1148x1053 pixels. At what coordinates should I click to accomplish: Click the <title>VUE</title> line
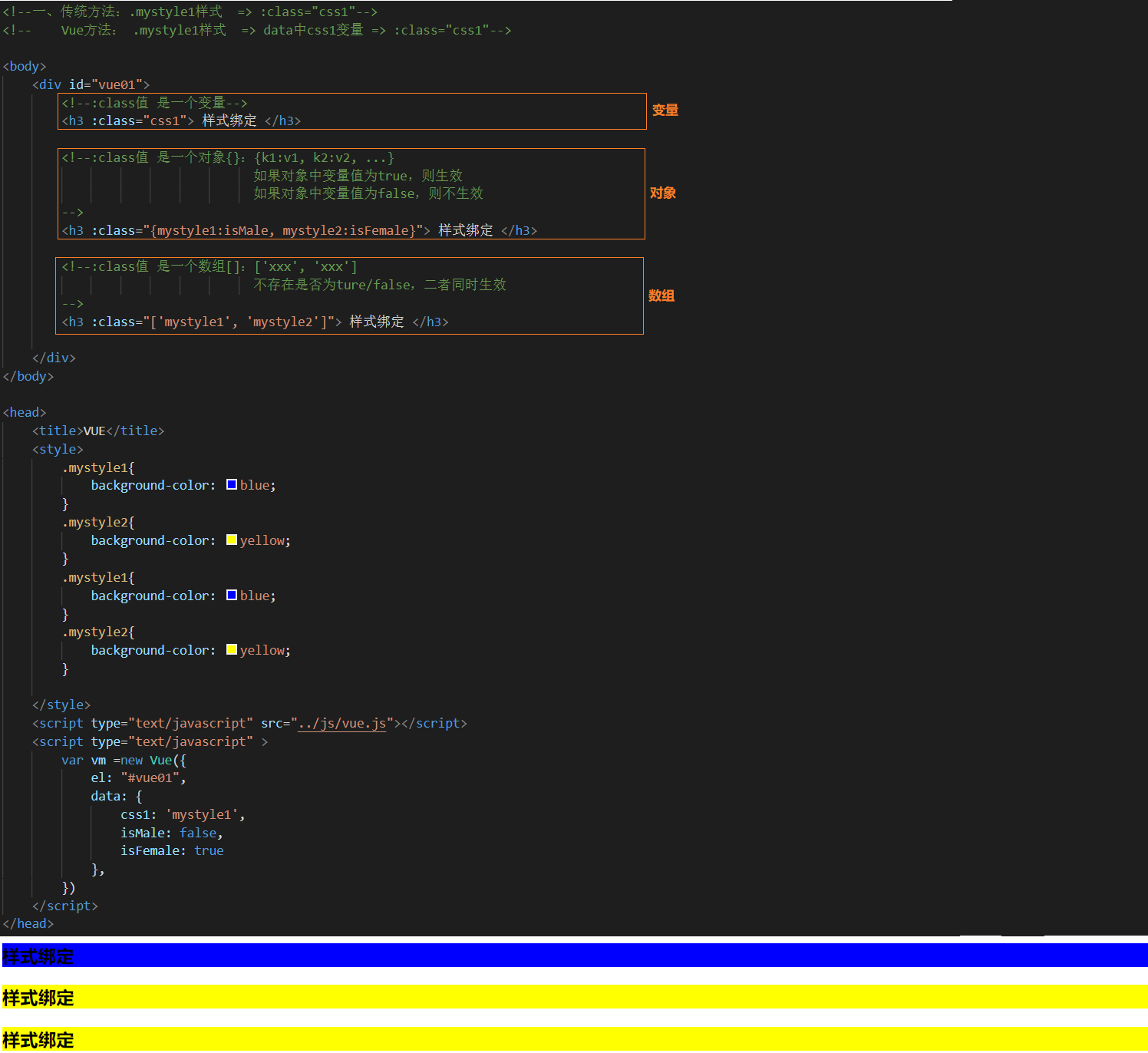coord(98,431)
